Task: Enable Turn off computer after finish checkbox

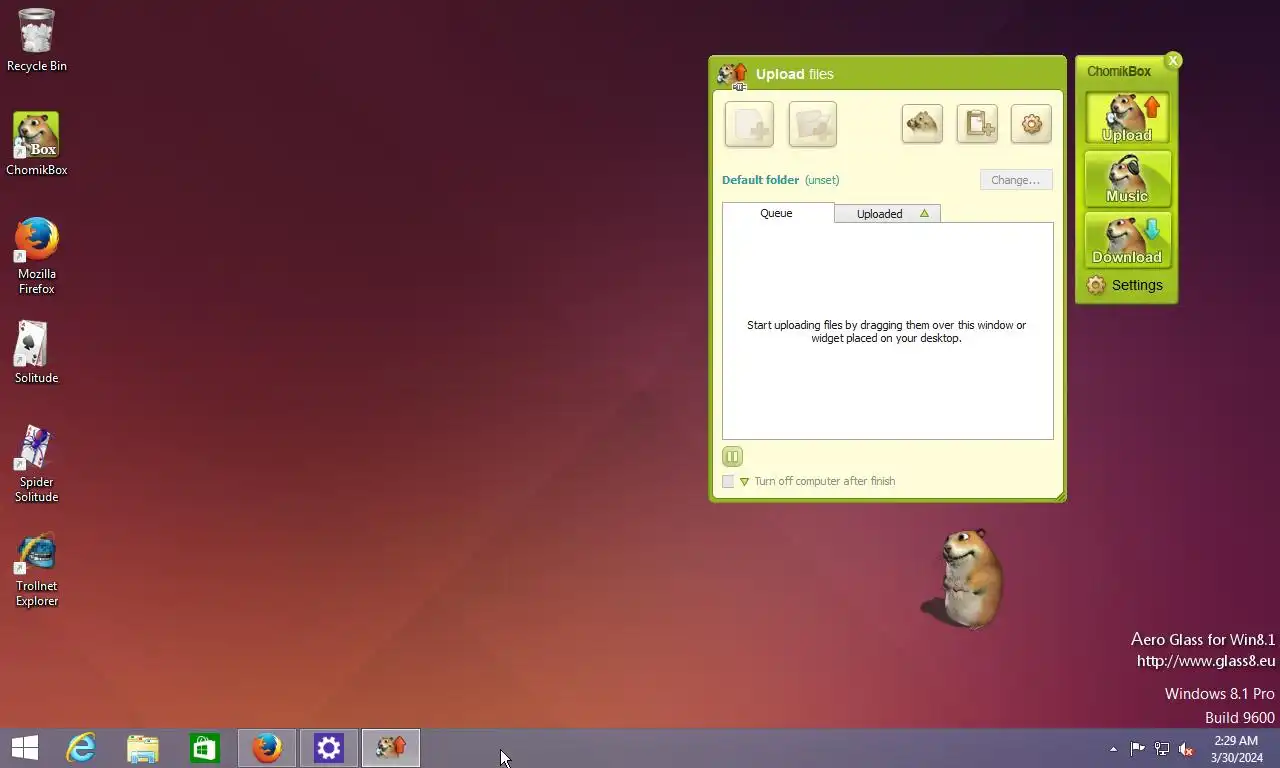Action: (x=728, y=481)
